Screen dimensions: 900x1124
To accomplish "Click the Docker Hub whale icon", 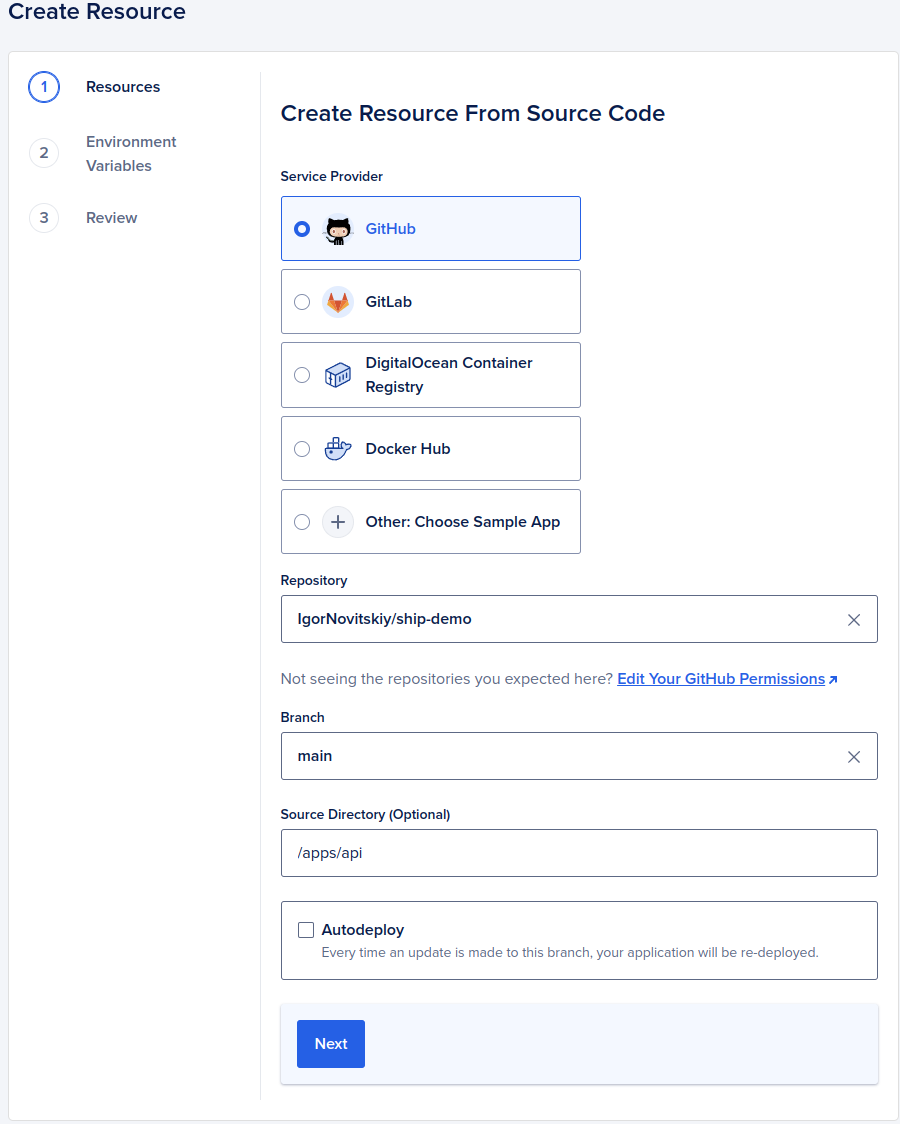I will pos(338,448).
